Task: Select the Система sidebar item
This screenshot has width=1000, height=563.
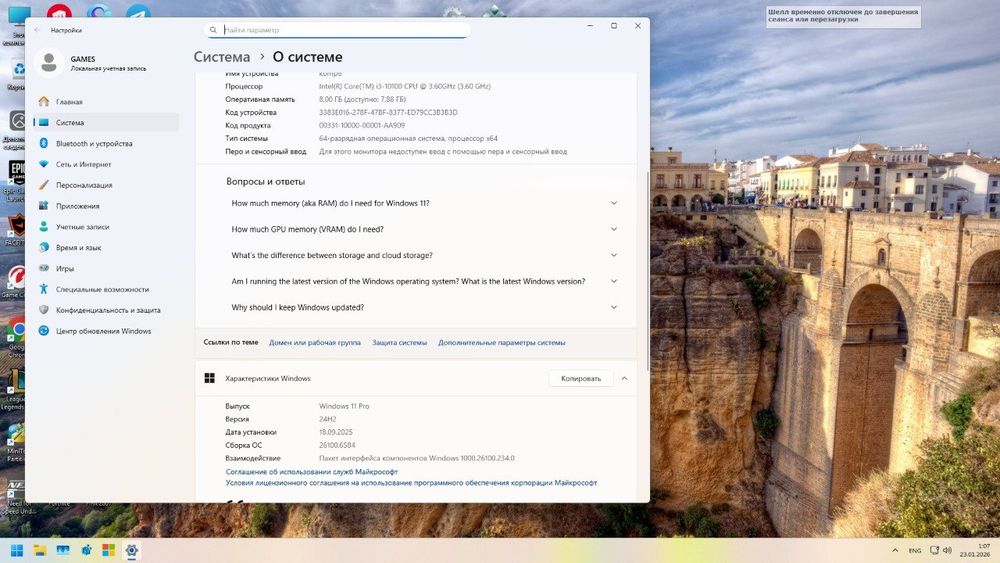Action: pos(106,122)
